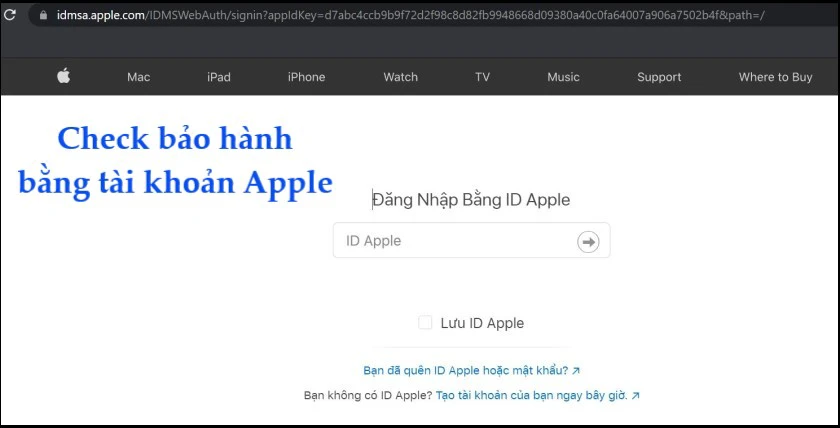Open the Apple logo home link
Screen dimensions: 840x428
pyautogui.click(x=64, y=76)
